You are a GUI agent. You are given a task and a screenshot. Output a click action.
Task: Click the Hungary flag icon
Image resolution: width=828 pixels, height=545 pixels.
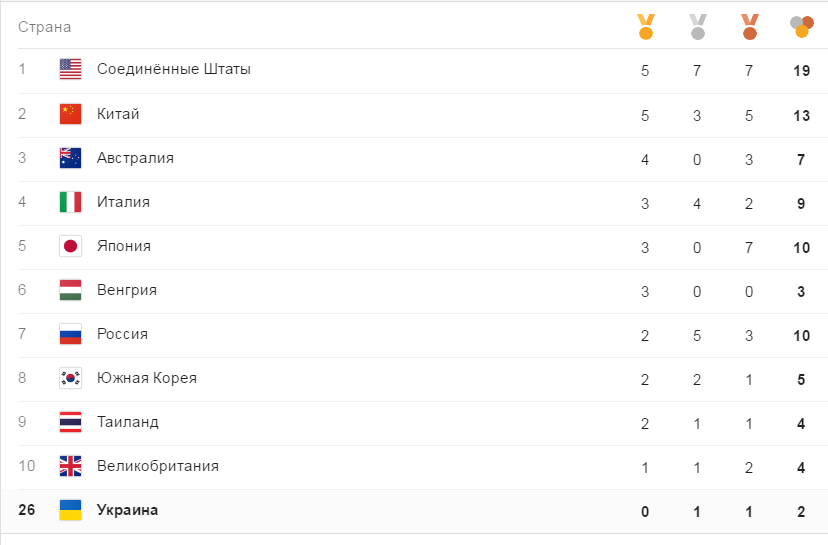pyautogui.click(x=70, y=290)
